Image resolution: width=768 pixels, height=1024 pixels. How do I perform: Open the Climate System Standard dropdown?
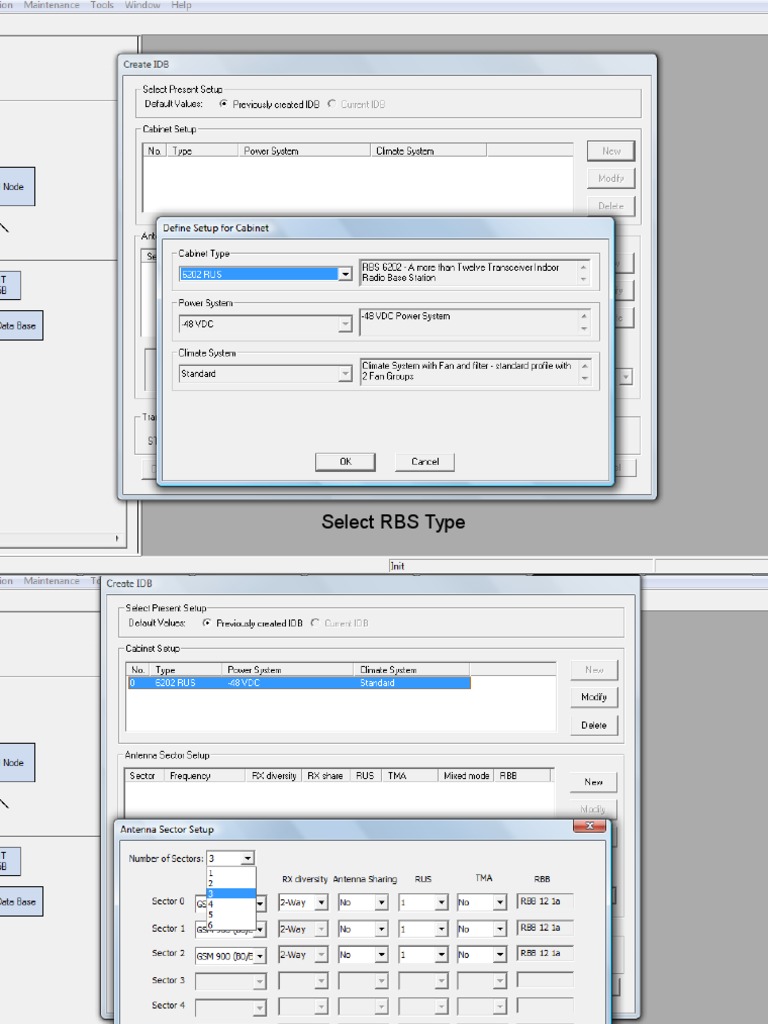(x=345, y=374)
